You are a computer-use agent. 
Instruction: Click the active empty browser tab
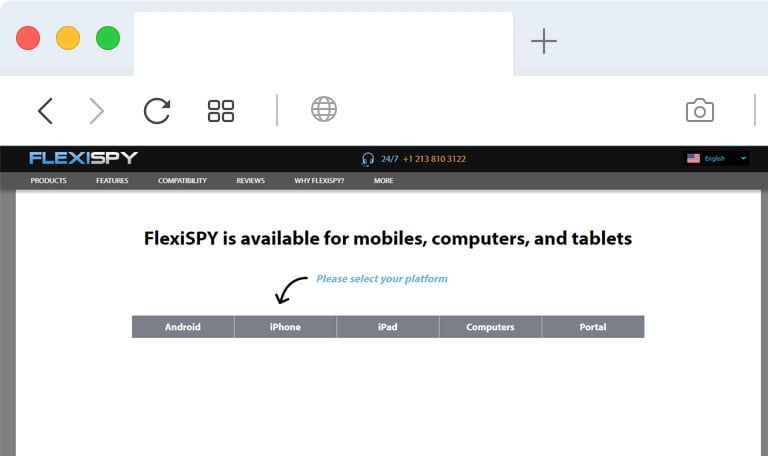(x=323, y=44)
